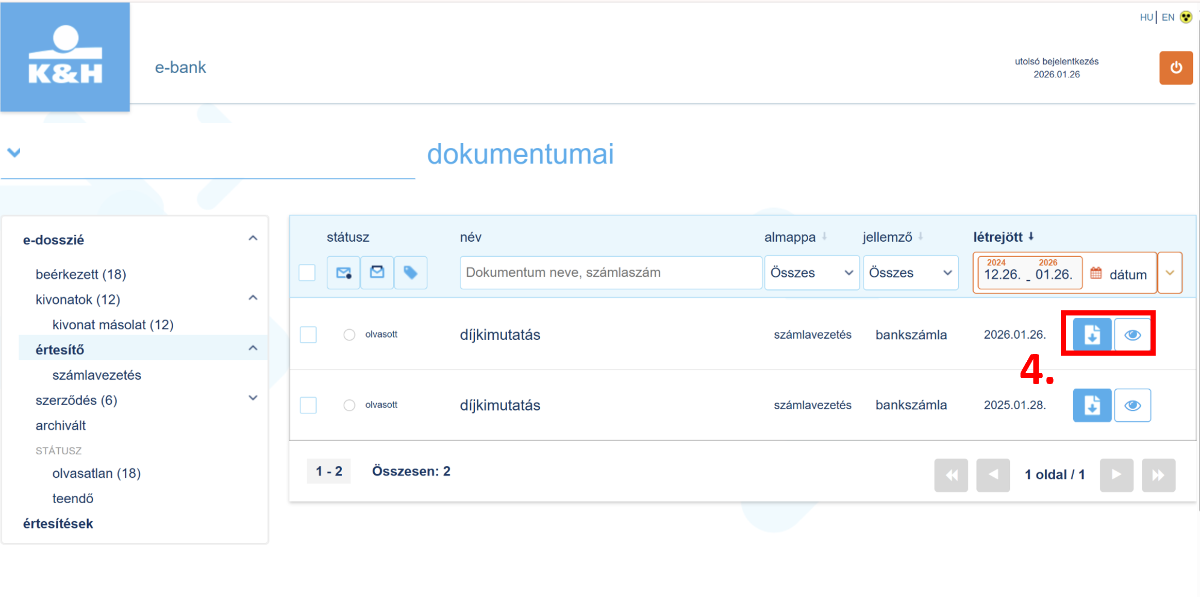1200x597 pixels.
Task: Filter by unread envelope status icon
Action: 343,273
